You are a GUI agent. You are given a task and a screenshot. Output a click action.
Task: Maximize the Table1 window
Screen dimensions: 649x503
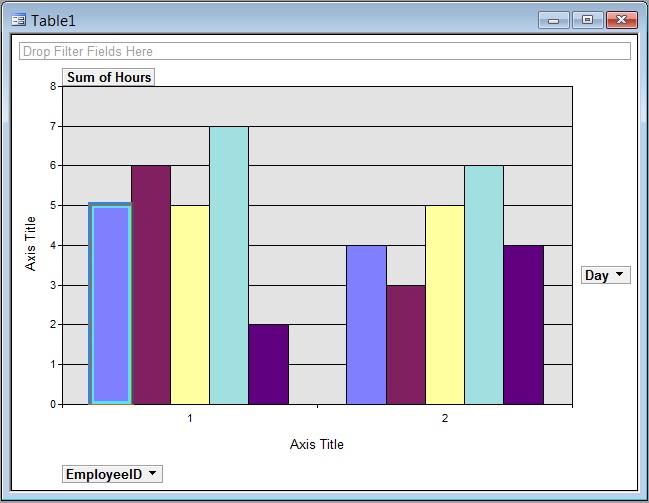click(x=587, y=20)
